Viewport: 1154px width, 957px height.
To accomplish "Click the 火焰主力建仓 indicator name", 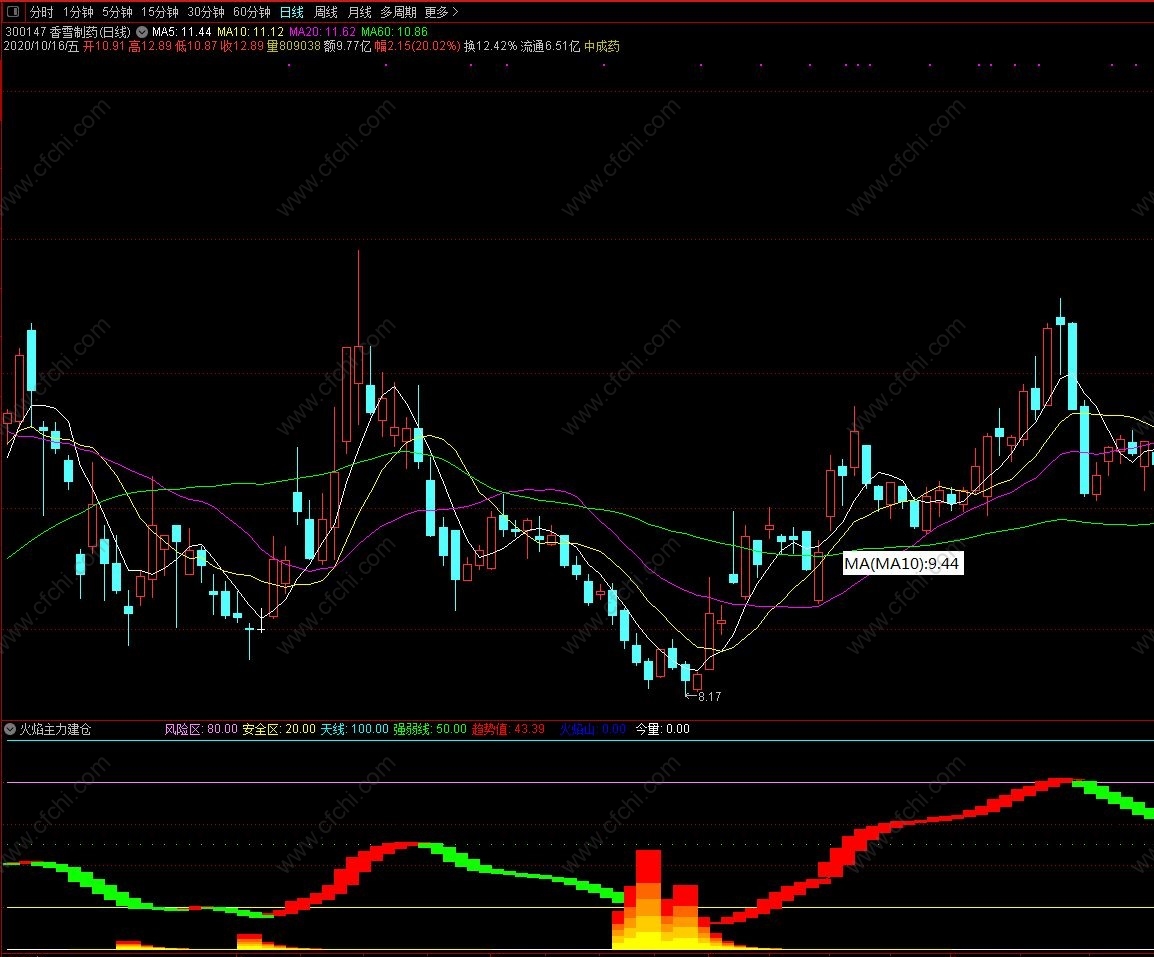I will (55, 729).
